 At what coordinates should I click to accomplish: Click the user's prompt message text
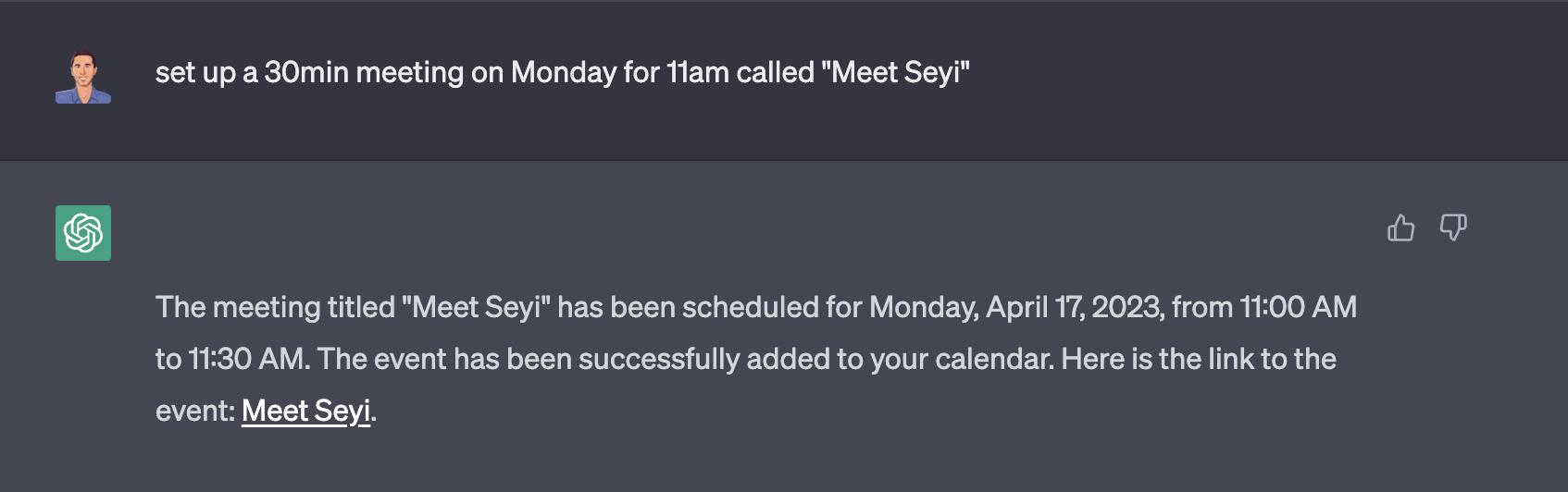click(562, 72)
